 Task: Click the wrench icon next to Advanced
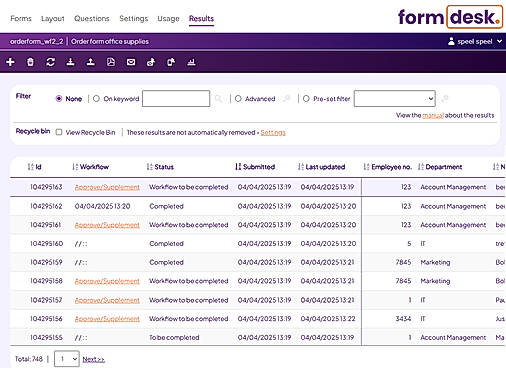(286, 99)
